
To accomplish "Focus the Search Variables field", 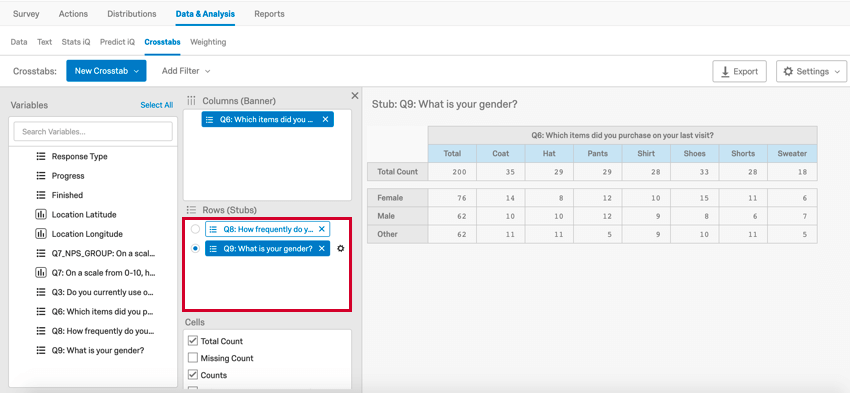I will pos(93,132).
